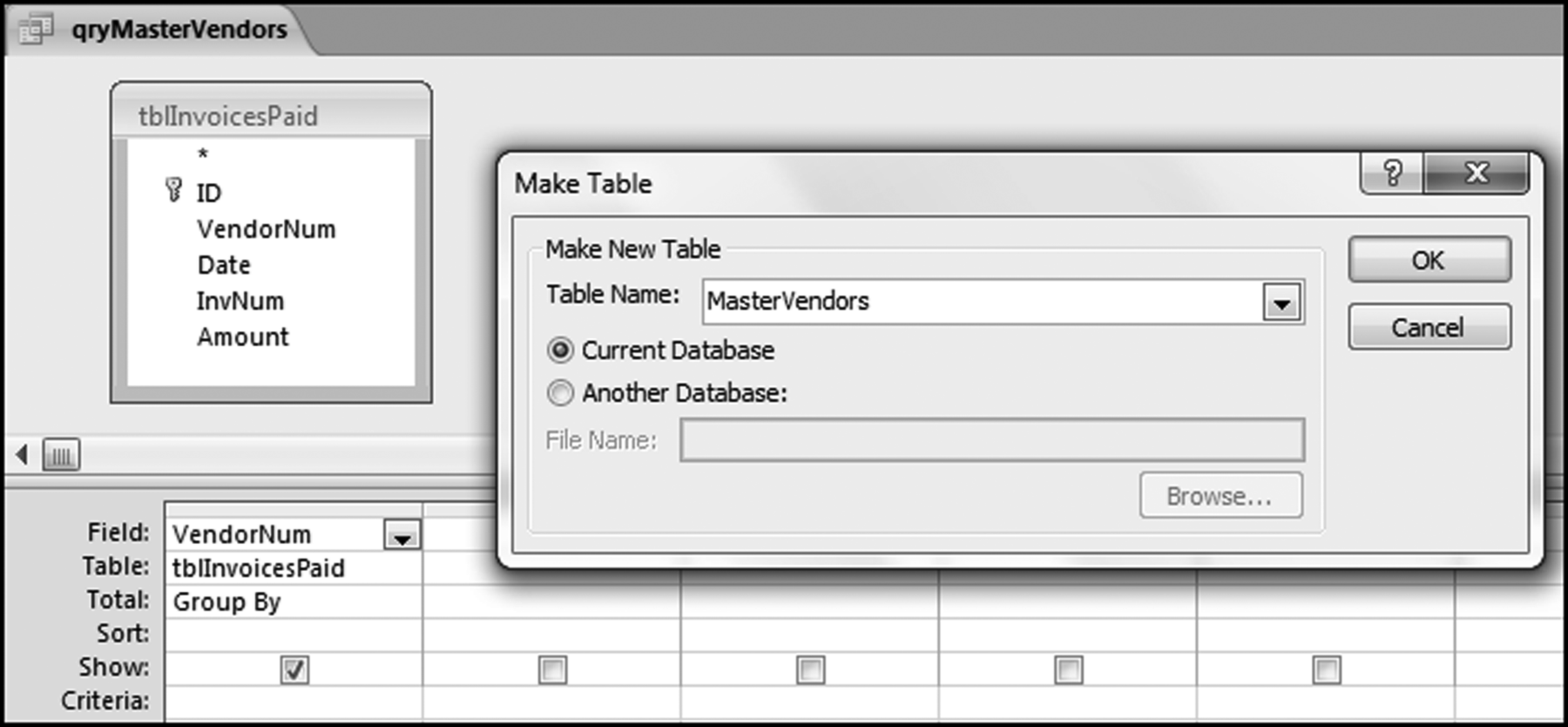The height and width of the screenshot is (727, 1568).
Task: Click the asterisk all-fields entry in tblInvoicesPaid
Action: pos(203,155)
